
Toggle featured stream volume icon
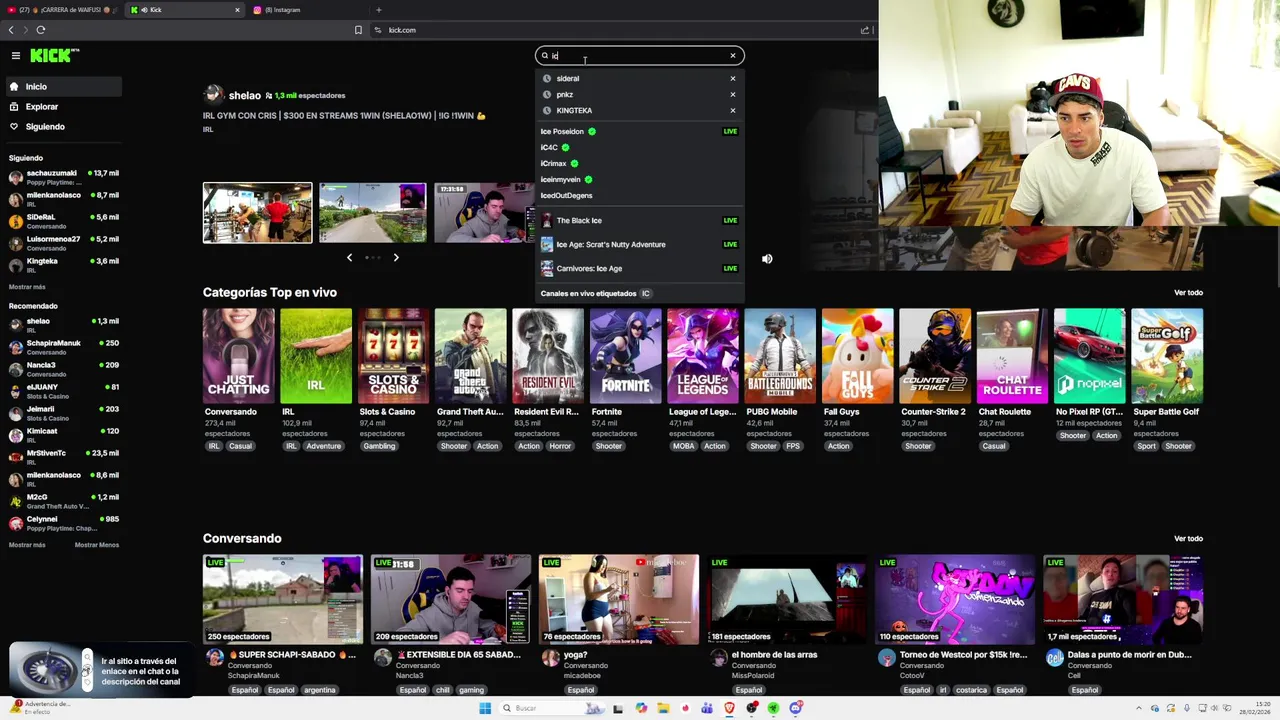(767, 259)
